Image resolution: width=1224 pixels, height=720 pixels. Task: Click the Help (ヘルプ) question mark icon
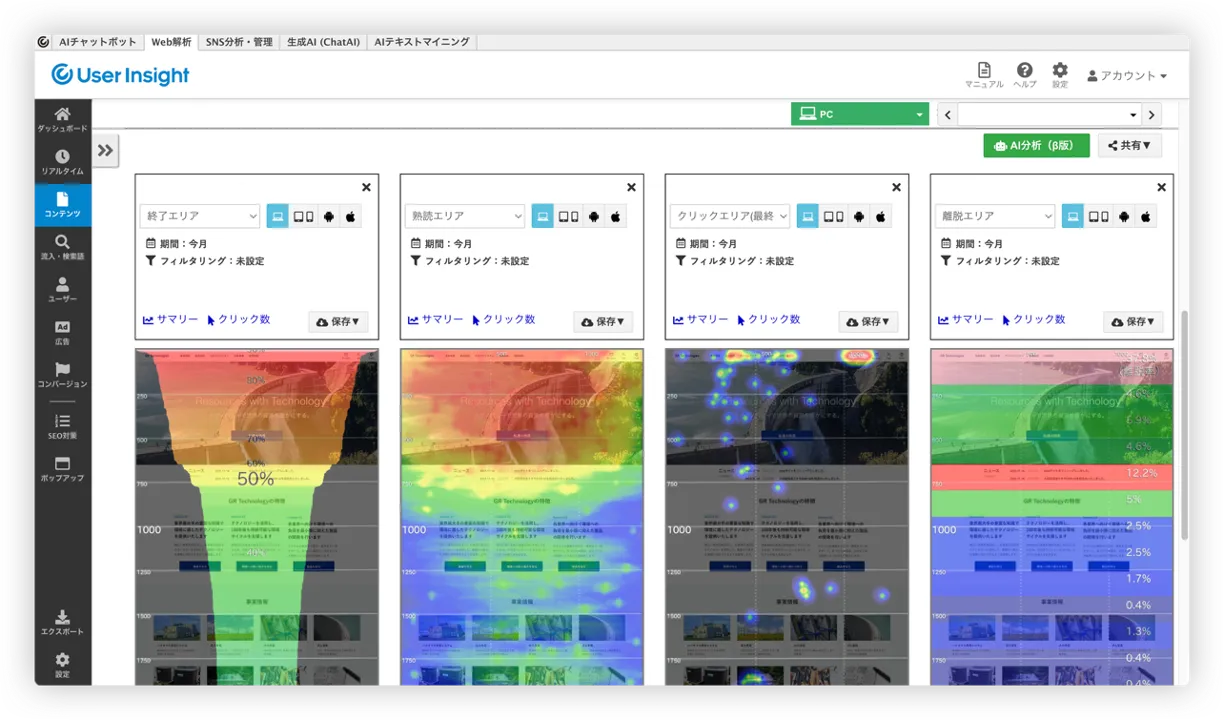tap(1024, 75)
